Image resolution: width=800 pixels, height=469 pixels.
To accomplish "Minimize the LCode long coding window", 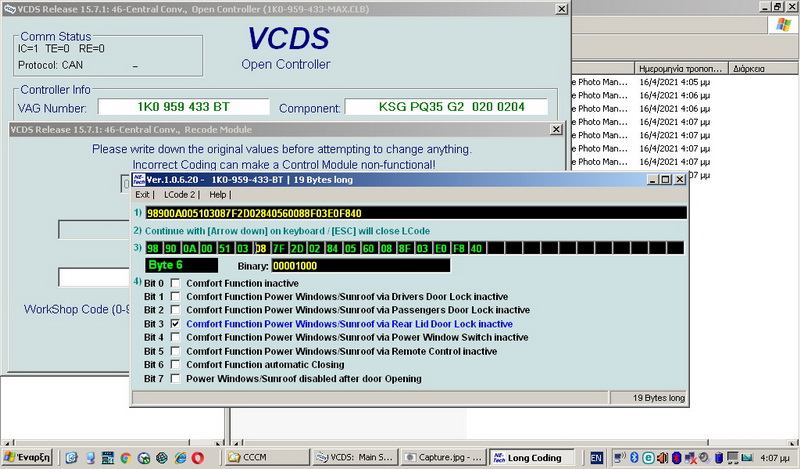I will tap(653, 180).
